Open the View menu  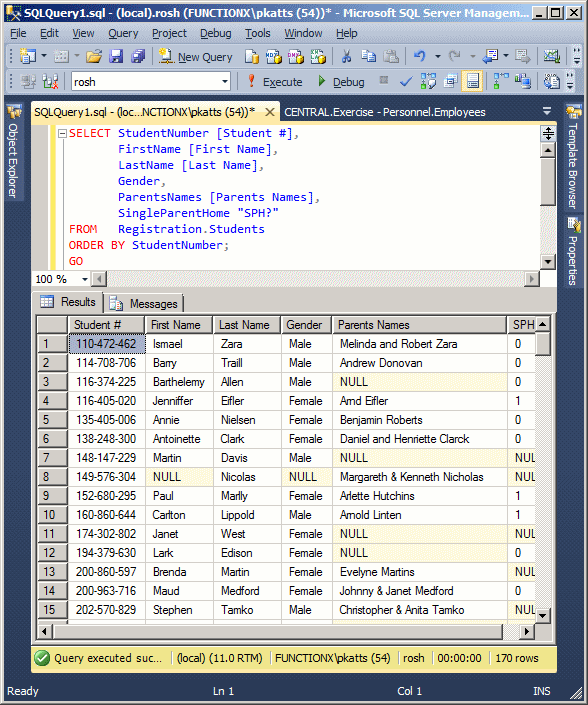click(83, 33)
